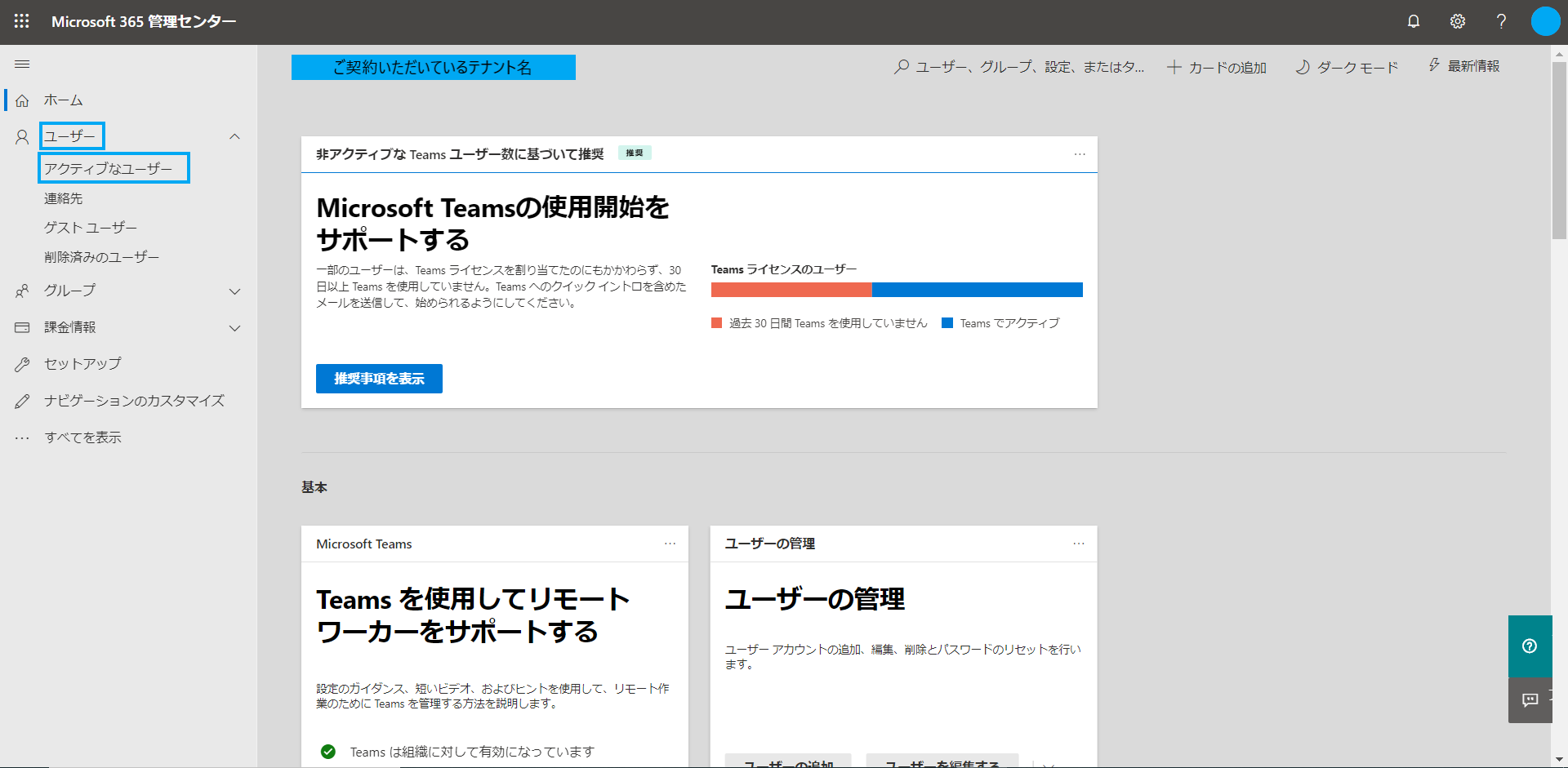Click the blue active Teams bar segment
The width and height of the screenshot is (1568, 768).
coord(978,290)
